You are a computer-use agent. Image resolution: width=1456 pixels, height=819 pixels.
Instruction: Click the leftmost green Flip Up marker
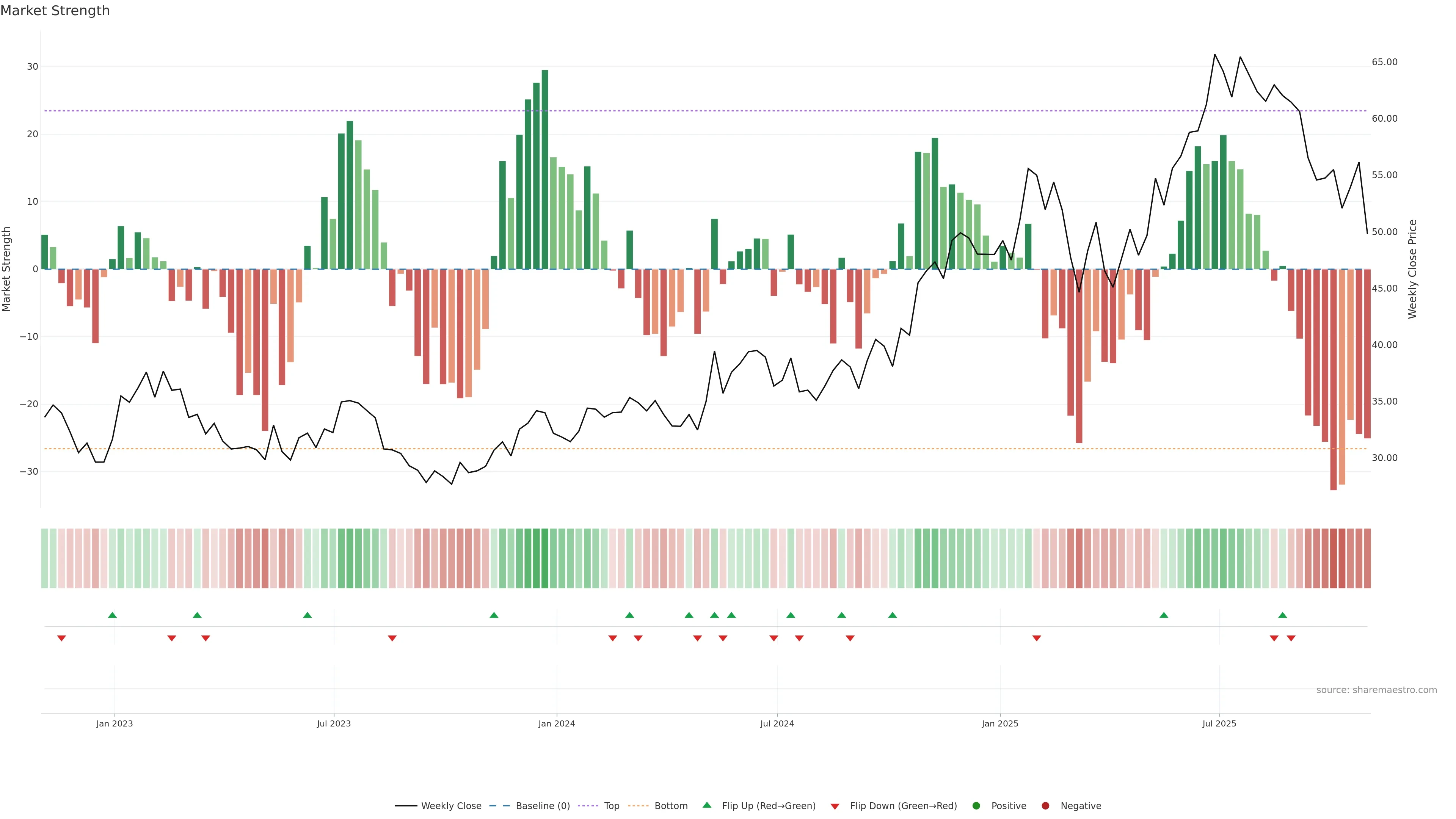click(113, 615)
